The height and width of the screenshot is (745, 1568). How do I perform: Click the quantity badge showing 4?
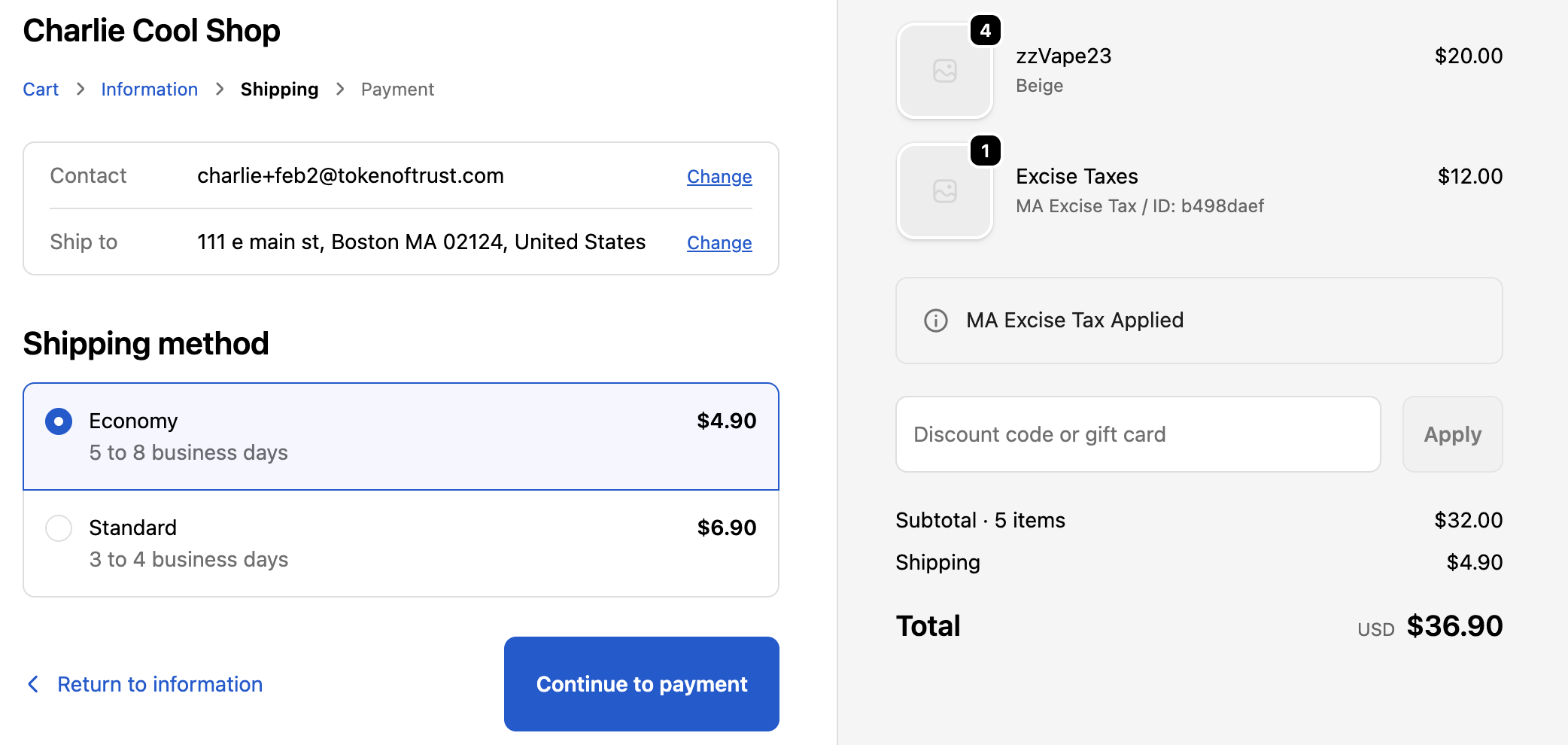point(985,31)
